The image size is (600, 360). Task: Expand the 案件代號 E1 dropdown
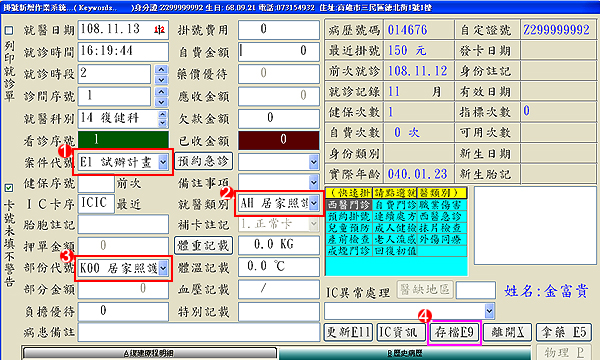(163, 162)
